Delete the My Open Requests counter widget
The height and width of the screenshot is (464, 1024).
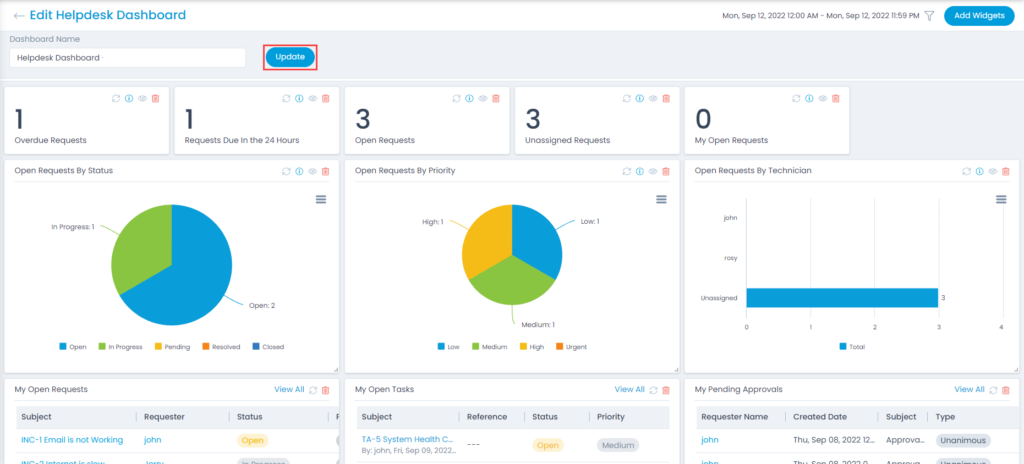click(836, 99)
